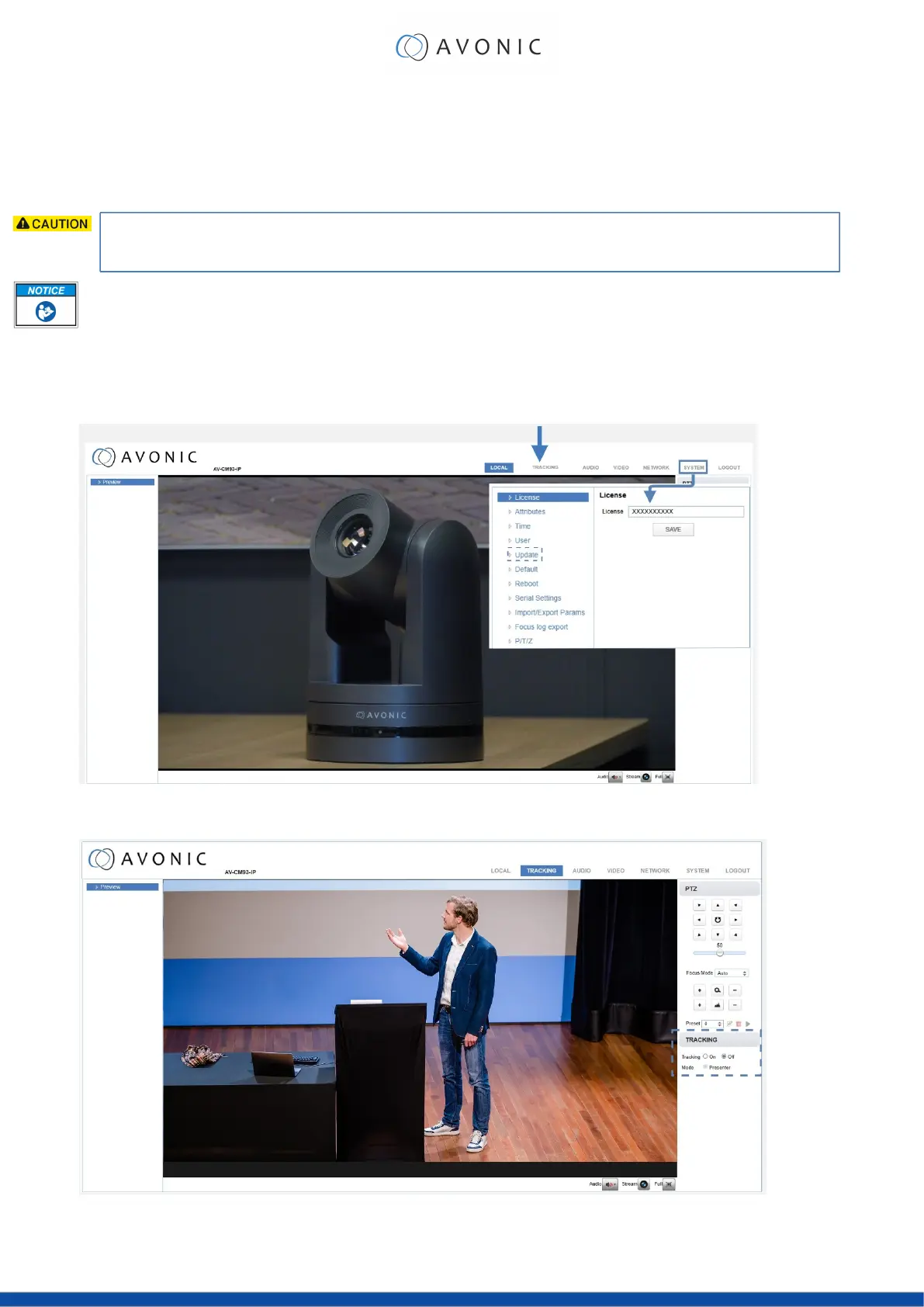
Task: Enable the Presenter mode option
Action: (705, 1067)
